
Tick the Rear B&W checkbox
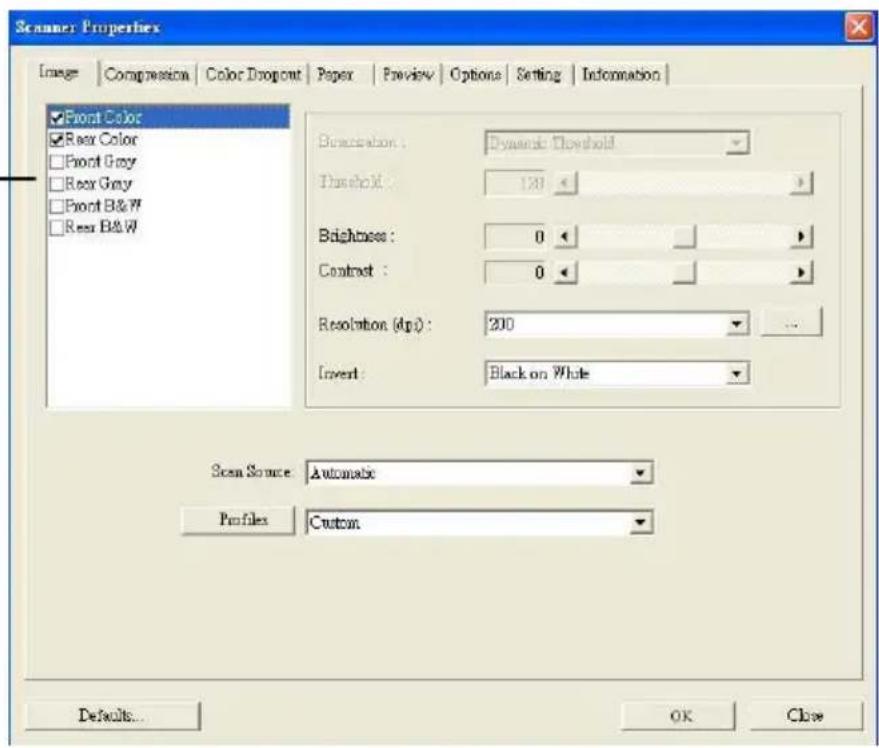57,228
